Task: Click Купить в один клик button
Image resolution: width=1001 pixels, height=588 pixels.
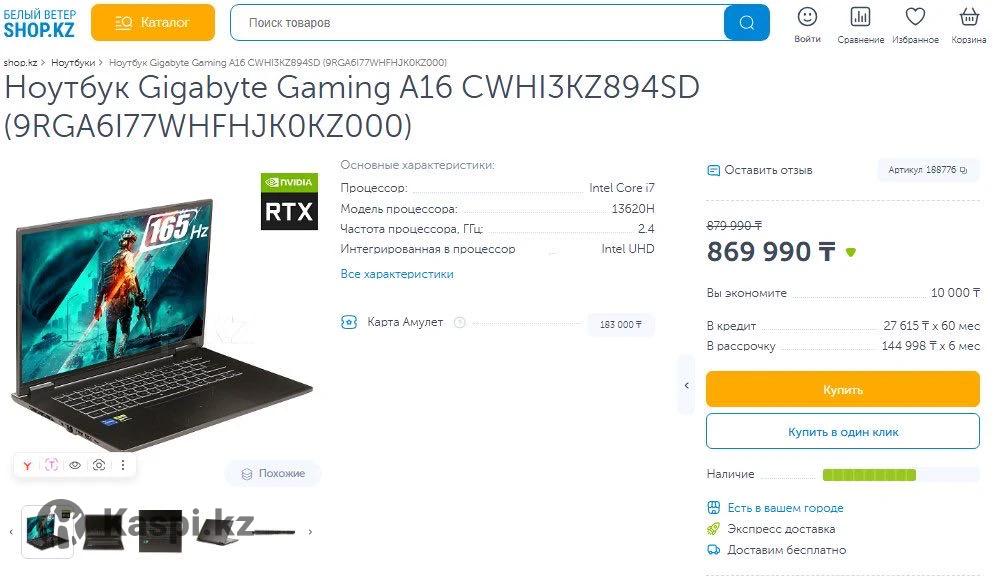Action: click(x=843, y=432)
